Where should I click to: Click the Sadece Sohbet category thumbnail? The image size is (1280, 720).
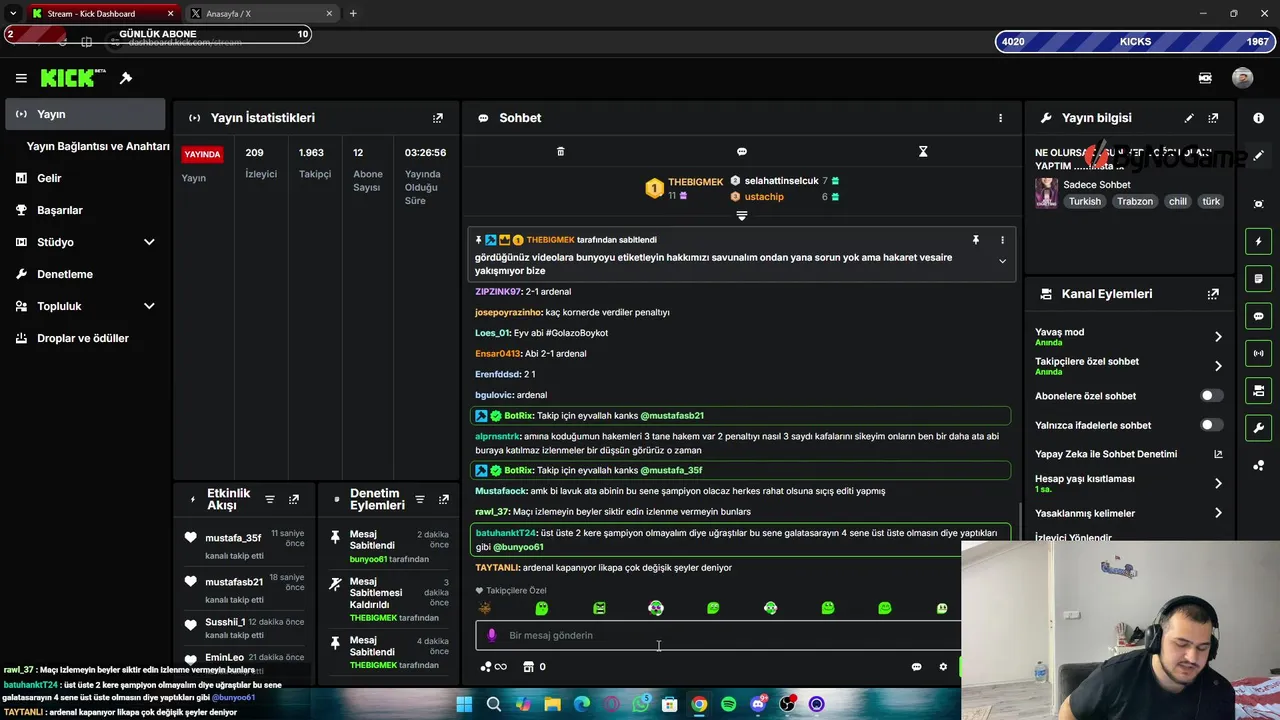(x=1046, y=193)
